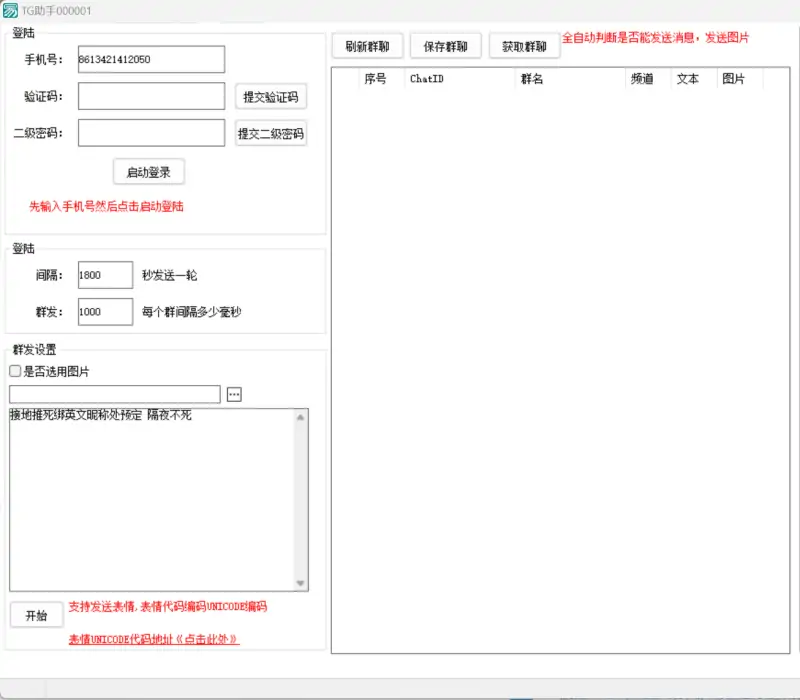The width and height of the screenshot is (800, 700).
Task: Click the message box scroll up arrow
Action: (301, 418)
